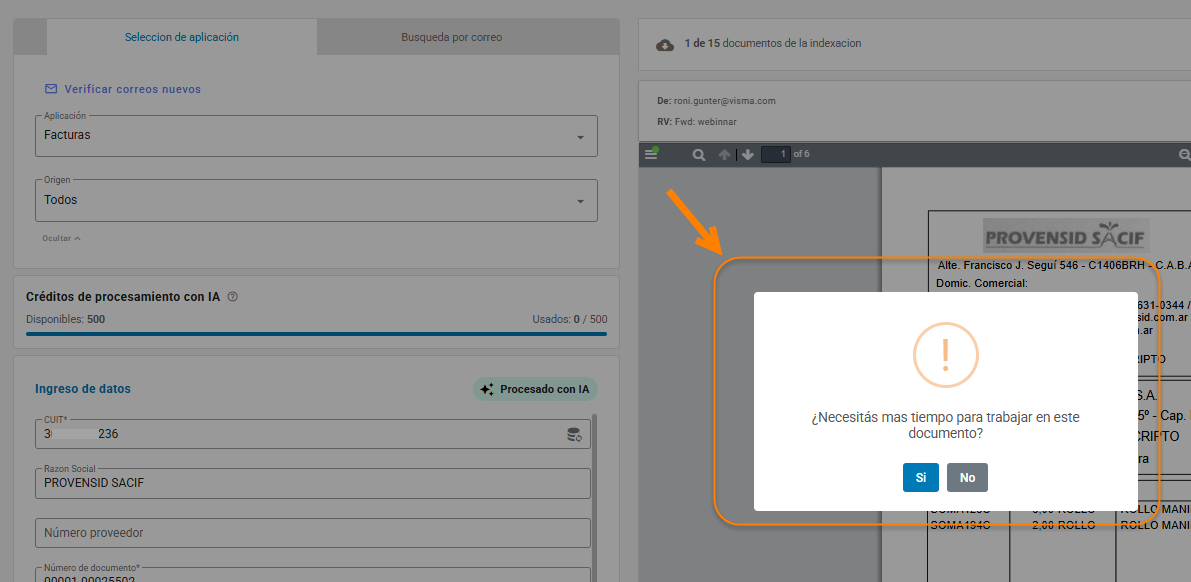Switch to Seleccion de aplicación tab

182,36
